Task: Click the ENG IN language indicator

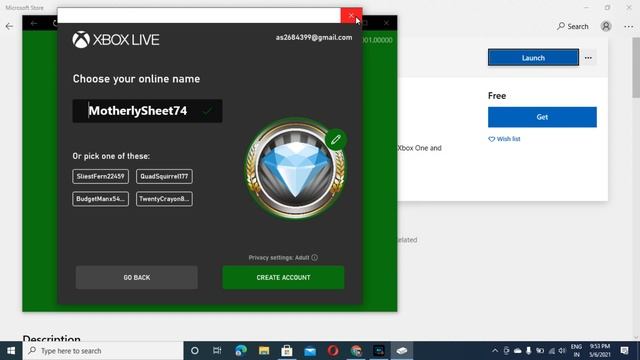Action: coord(576,351)
